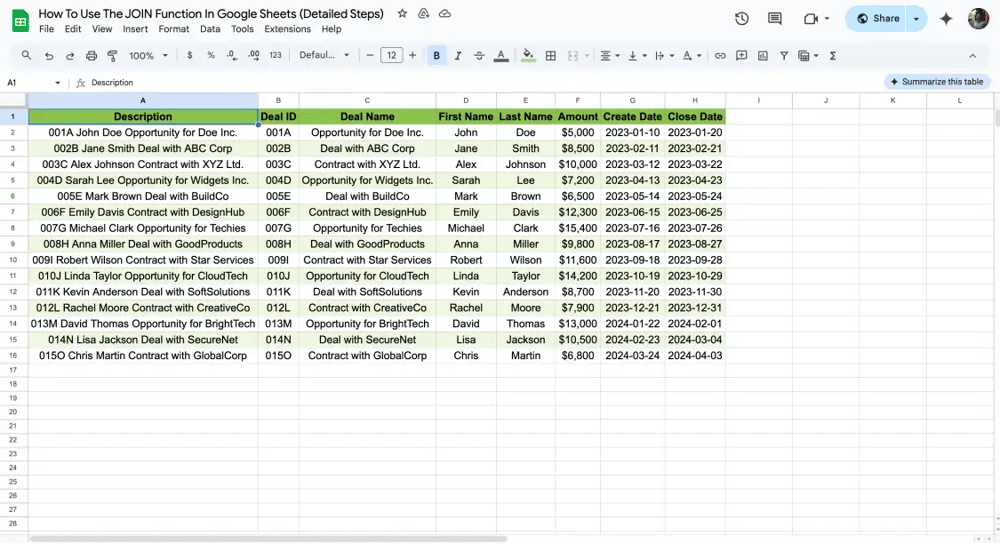The height and width of the screenshot is (544, 1000).
Task: Toggle bold formatting button
Action: [x=437, y=56]
